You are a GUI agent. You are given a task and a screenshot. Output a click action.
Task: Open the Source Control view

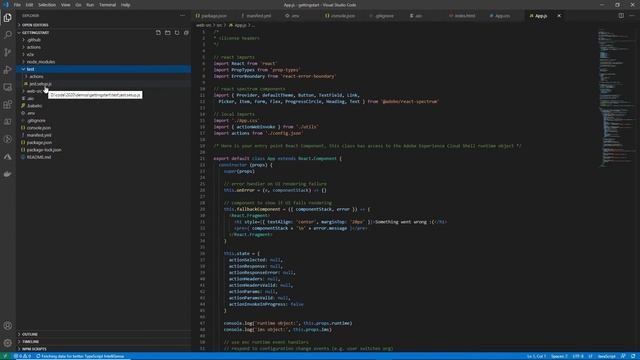click(x=7, y=52)
